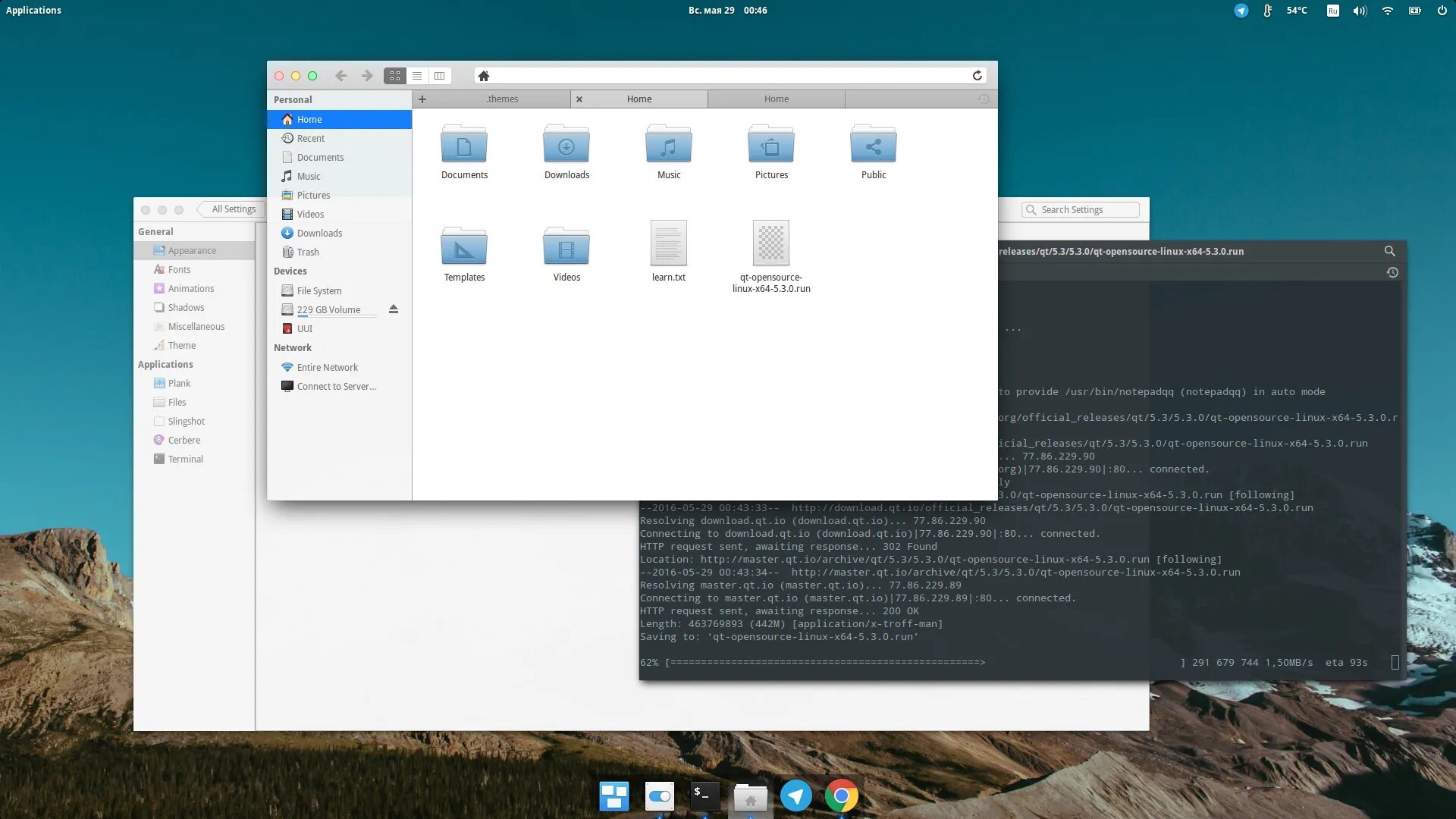Image resolution: width=1456 pixels, height=819 pixels.
Task: Switch to the .themes tab
Action: [x=502, y=99]
